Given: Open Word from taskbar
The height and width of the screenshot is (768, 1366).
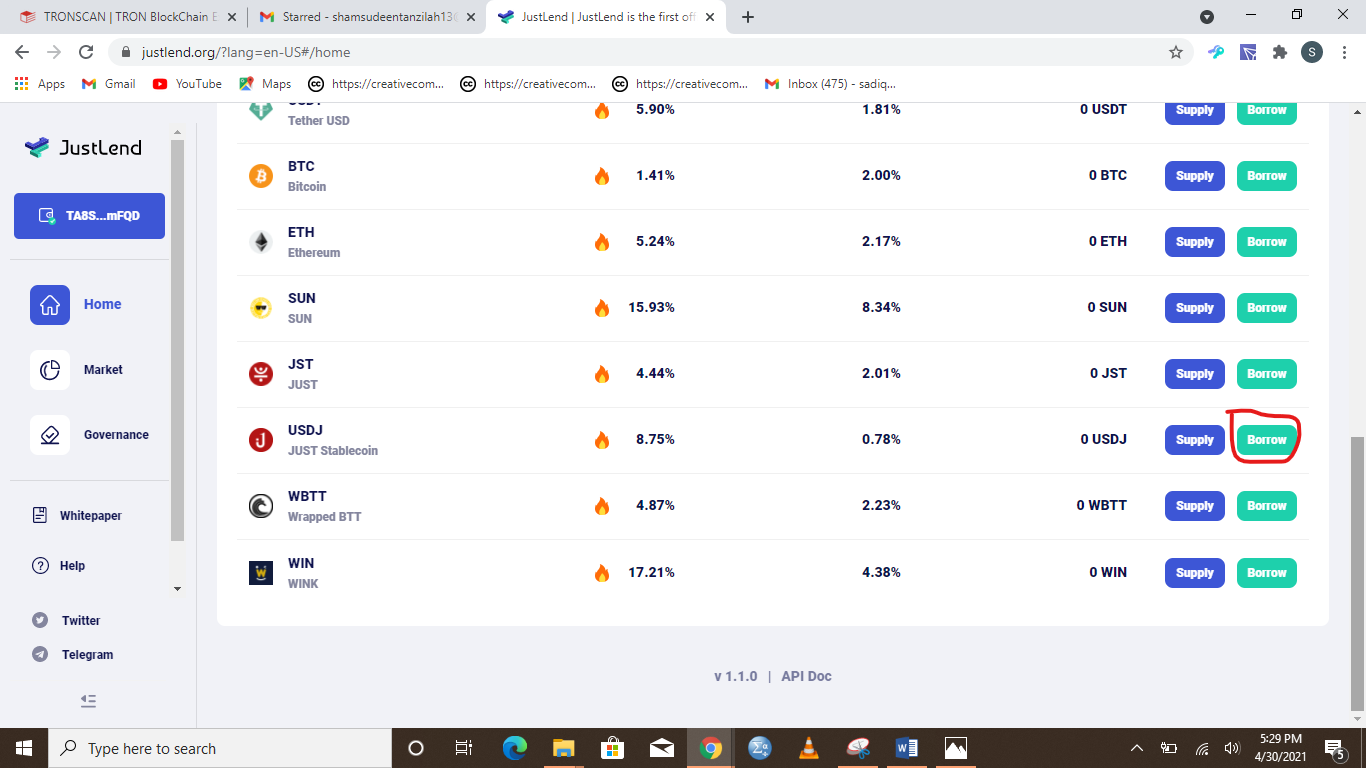Looking at the screenshot, I should (x=907, y=748).
